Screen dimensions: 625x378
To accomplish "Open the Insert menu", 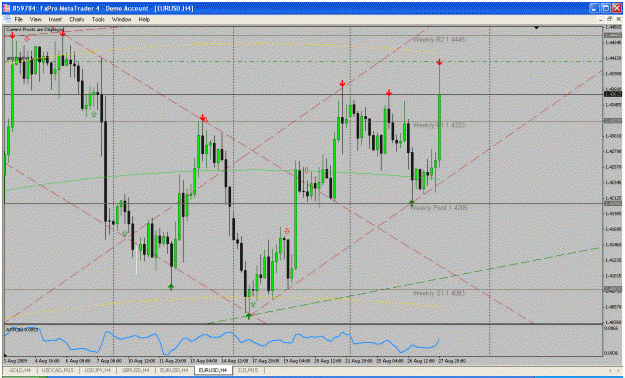I will click(55, 19).
